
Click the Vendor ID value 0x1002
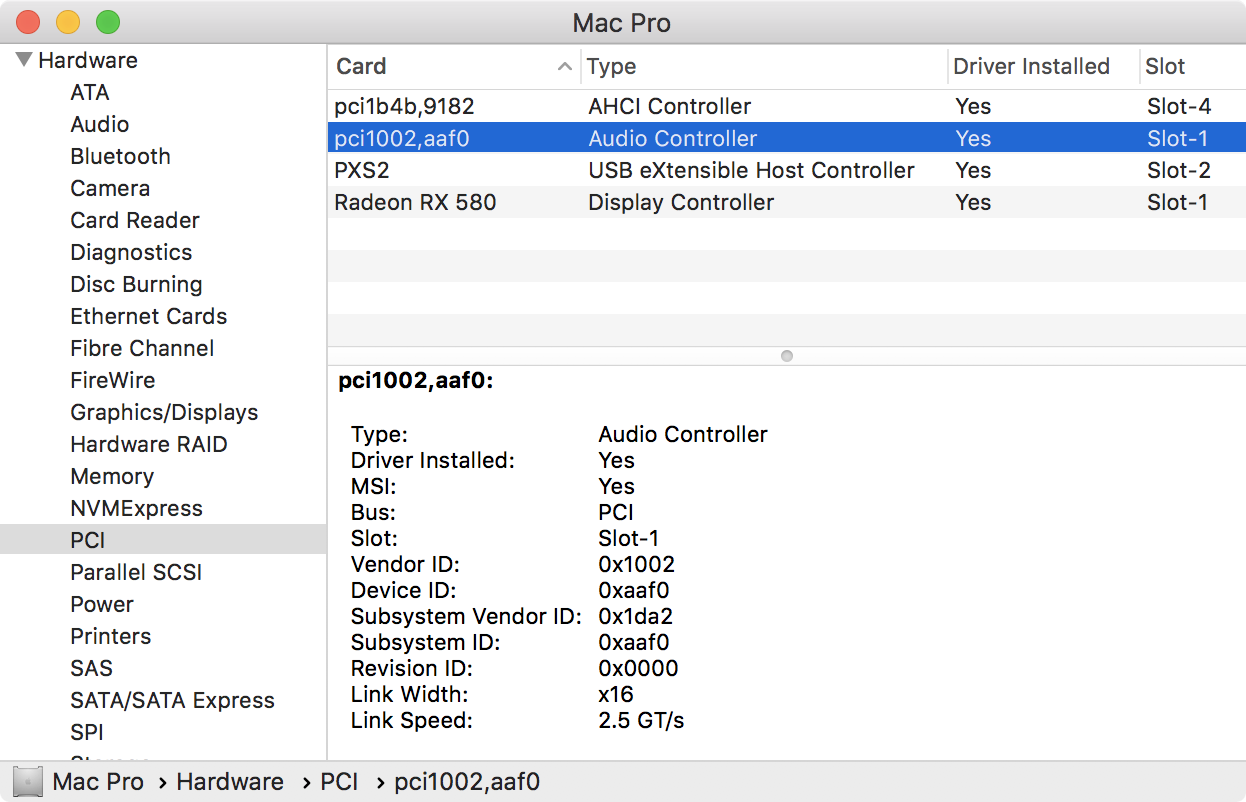click(636, 564)
